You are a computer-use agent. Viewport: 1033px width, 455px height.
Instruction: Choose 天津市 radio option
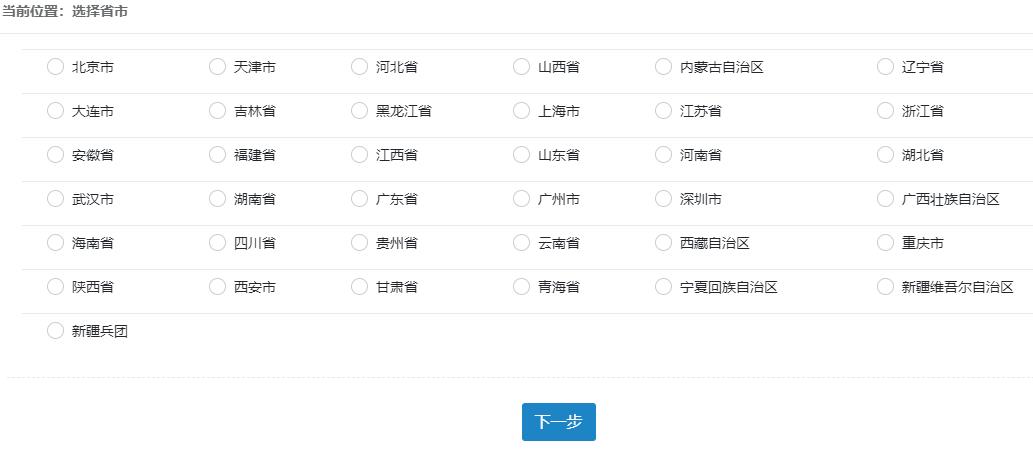[x=217, y=67]
